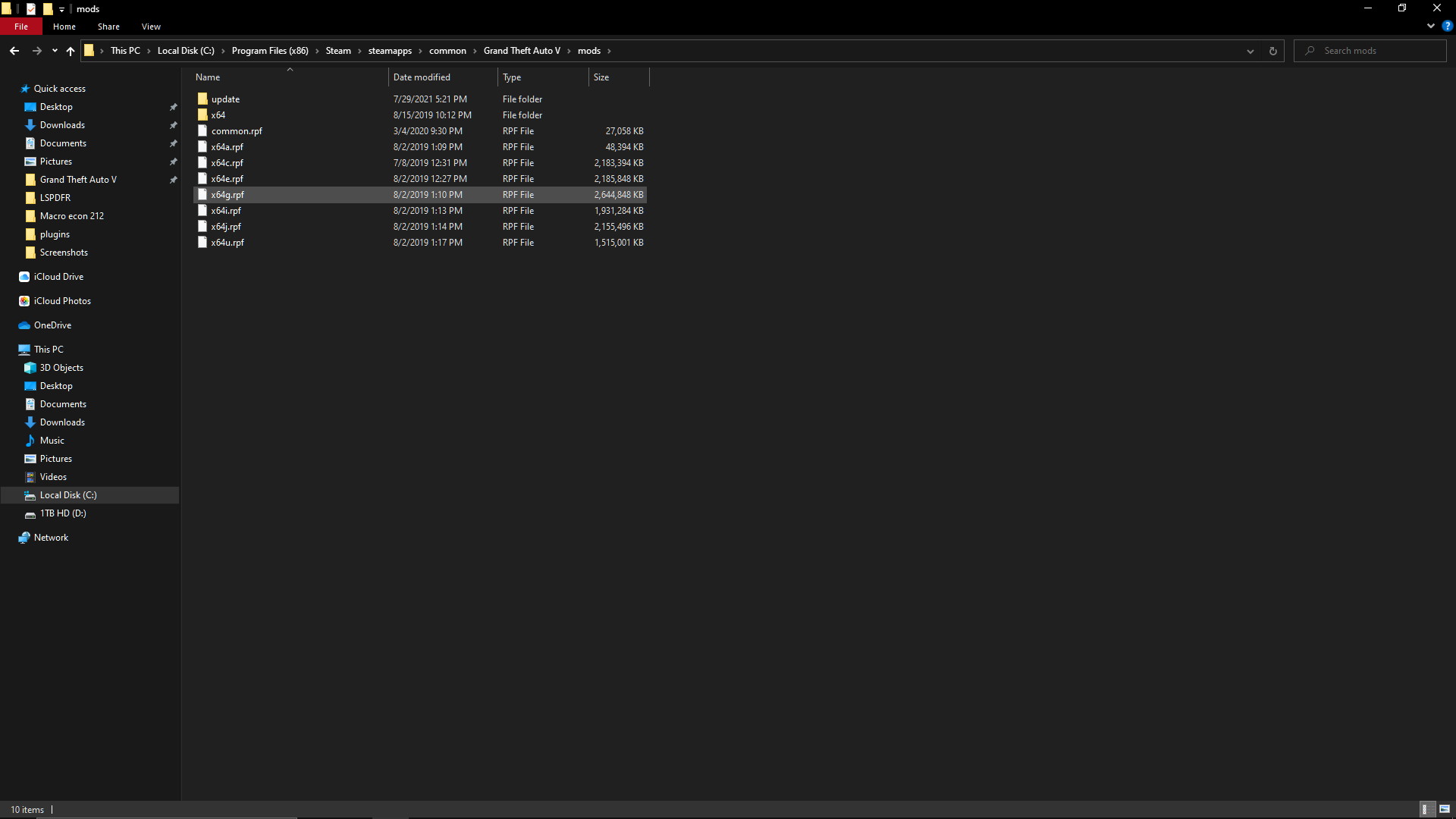Open the iCloud Photos sidebar item

tap(62, 301)
